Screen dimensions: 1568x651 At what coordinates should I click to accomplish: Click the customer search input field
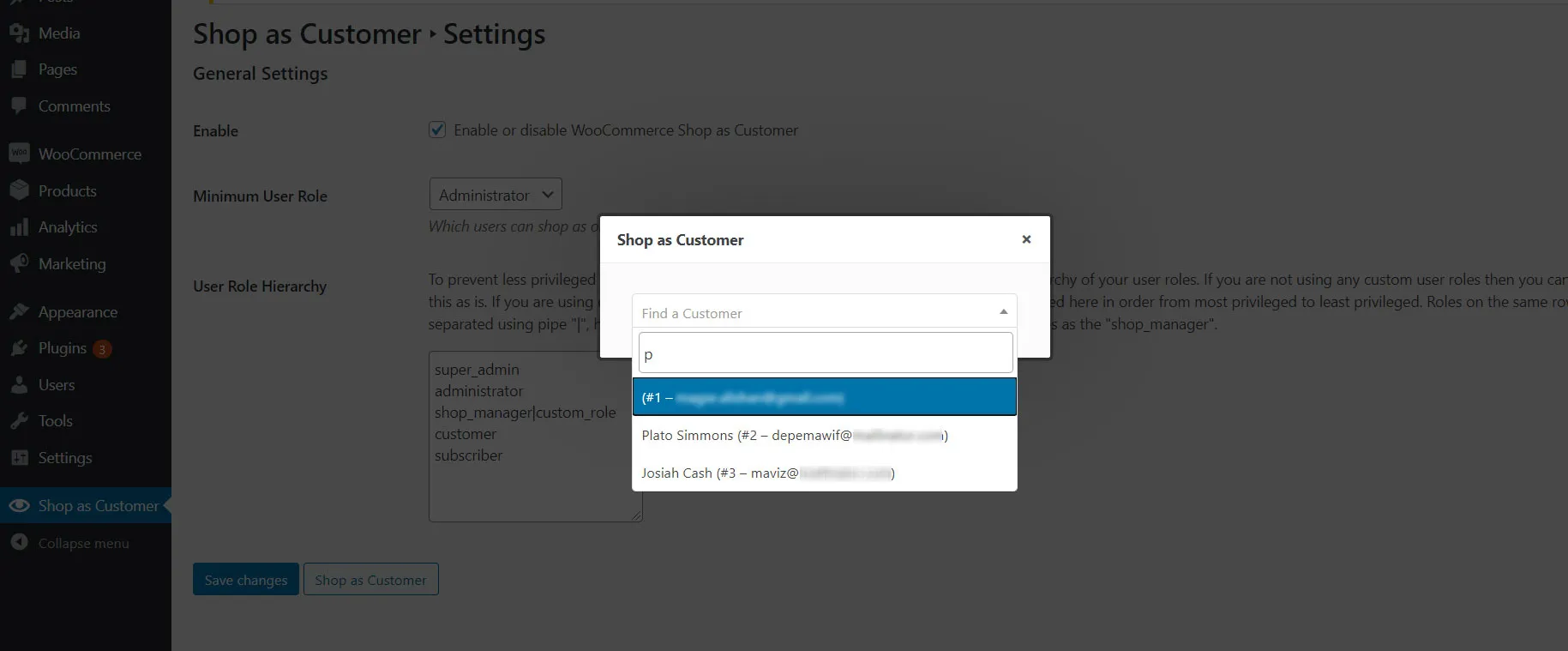(x=826, y=353)
